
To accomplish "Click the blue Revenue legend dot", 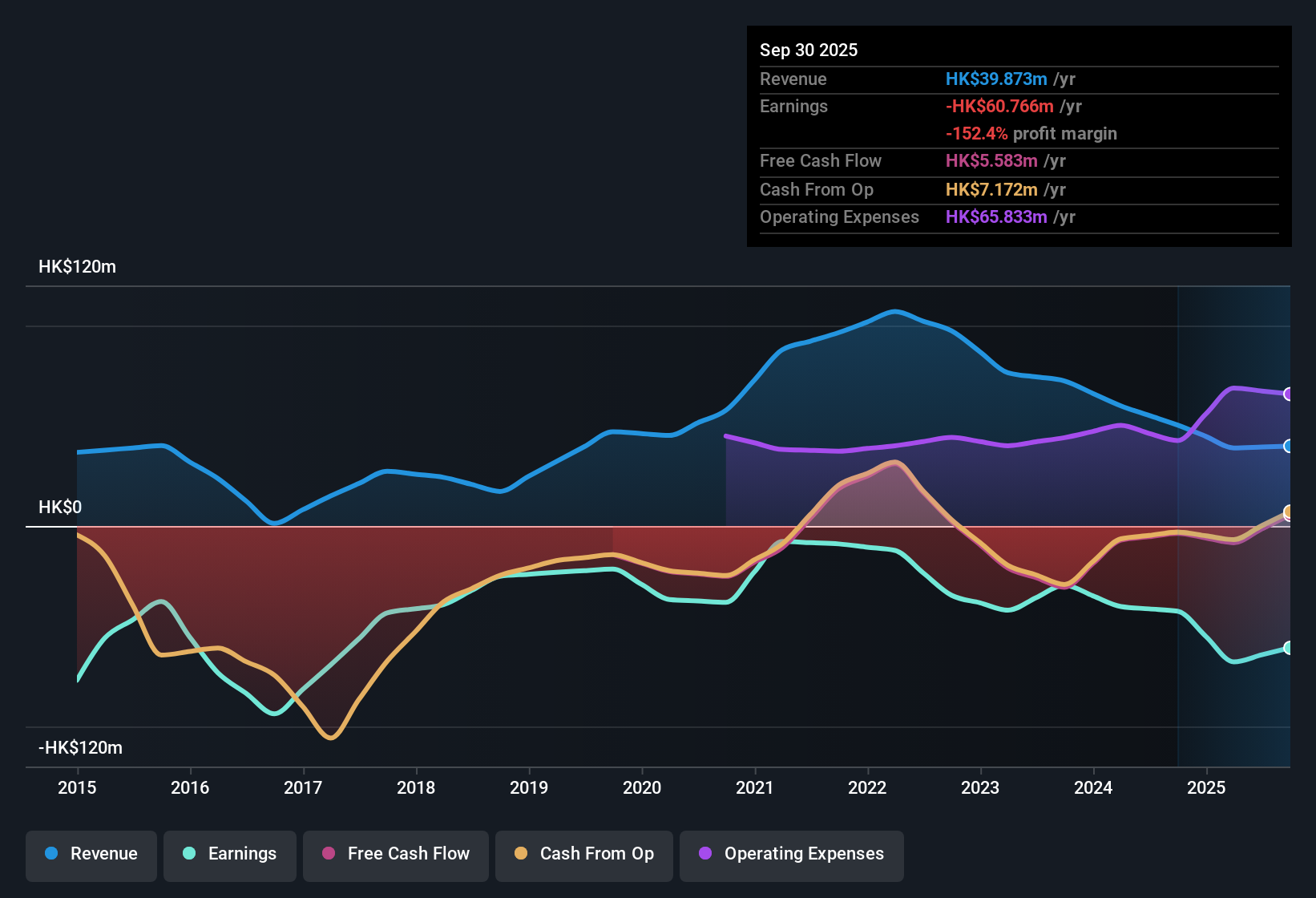I will [50, 854].
